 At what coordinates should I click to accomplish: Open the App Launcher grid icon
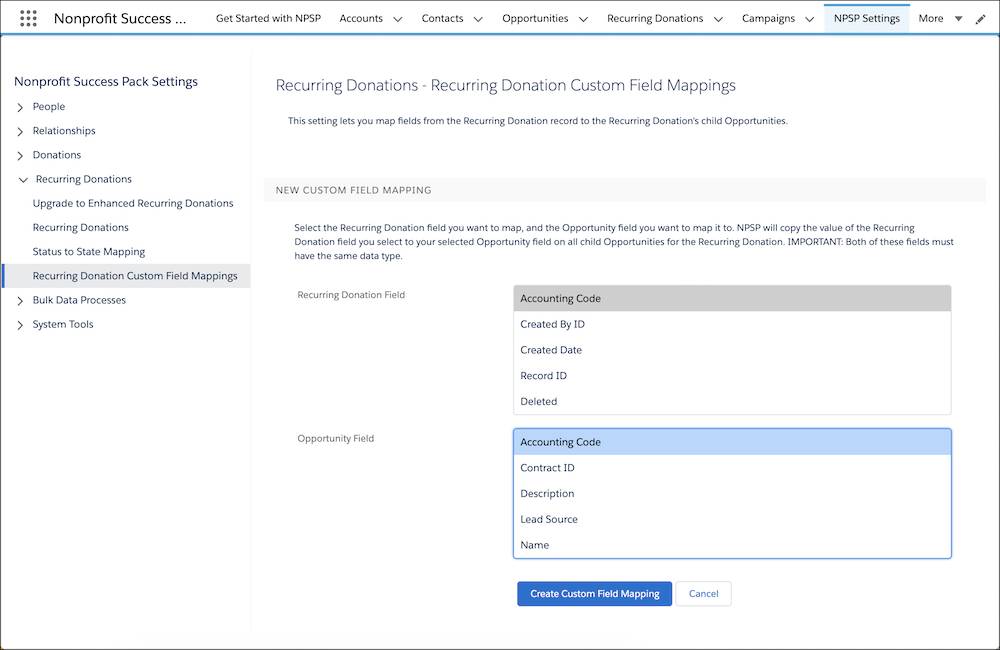[x=28, y=17]
